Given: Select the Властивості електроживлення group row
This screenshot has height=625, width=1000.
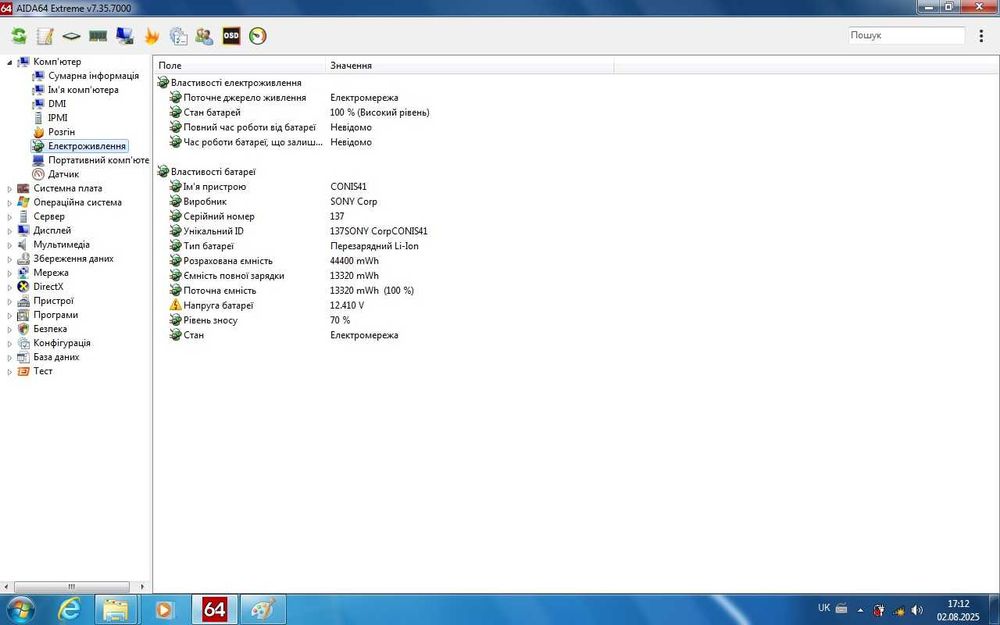Looking at the screenshot, I should tap(236, 83).
